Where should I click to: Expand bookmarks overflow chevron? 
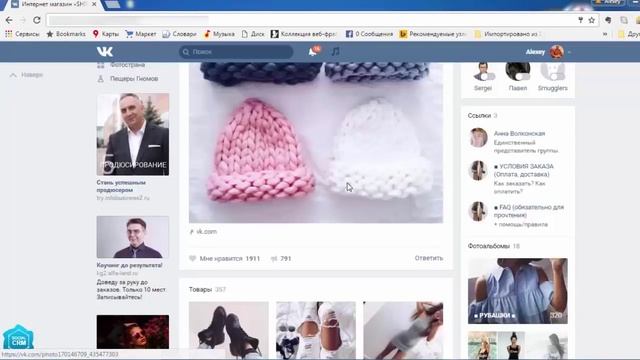click(x=605, y=34)
